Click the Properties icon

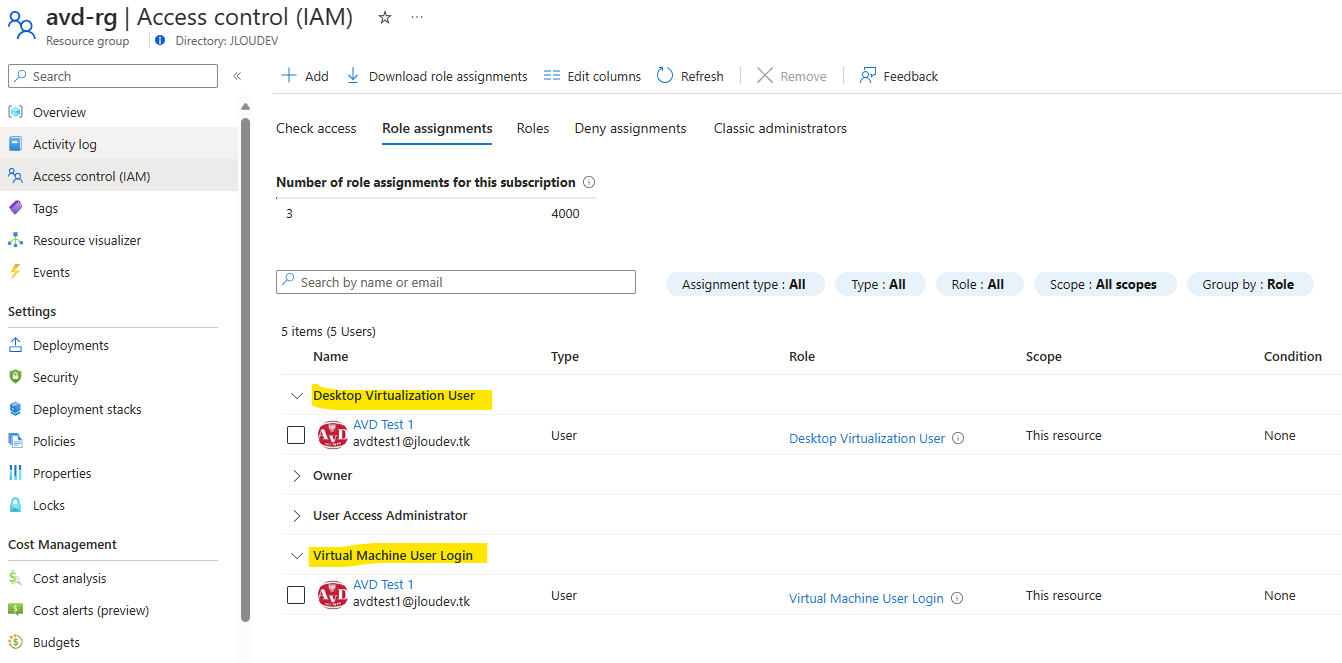point(15,473)
